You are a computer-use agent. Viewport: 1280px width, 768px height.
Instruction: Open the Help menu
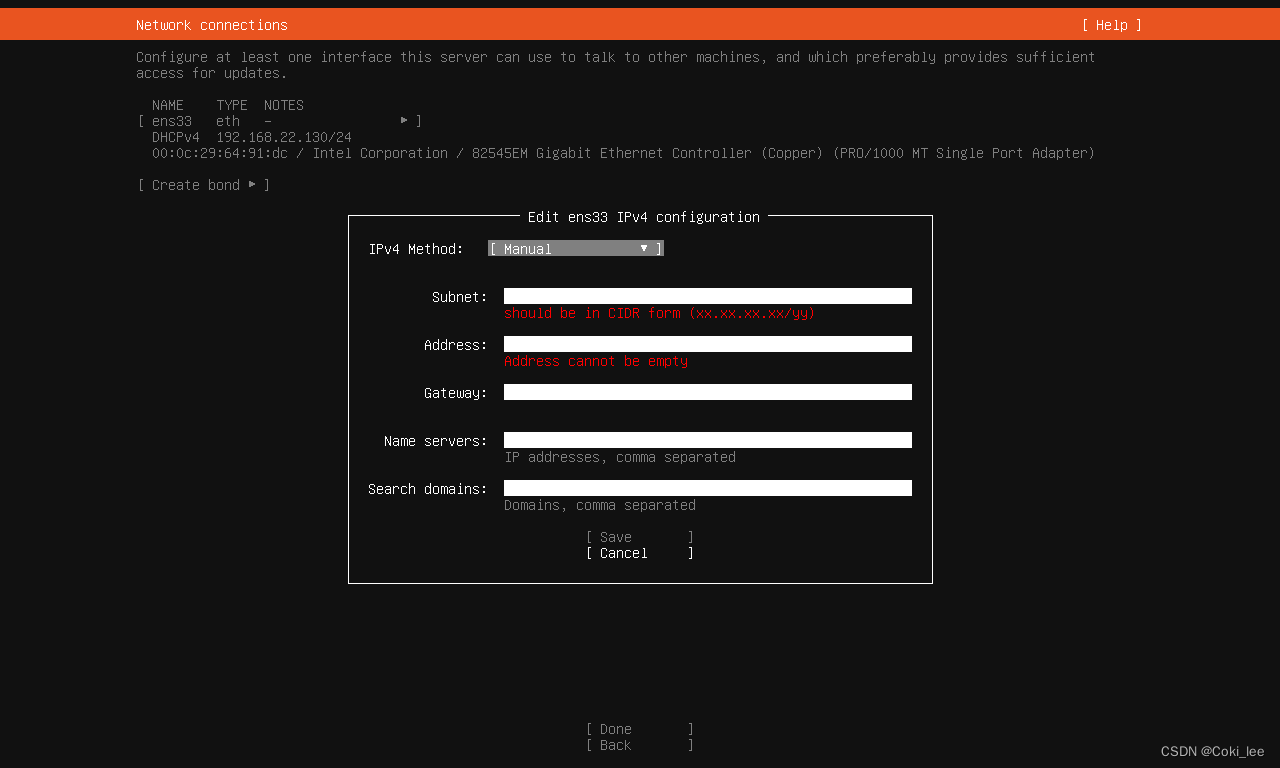tap(1111, 24)
